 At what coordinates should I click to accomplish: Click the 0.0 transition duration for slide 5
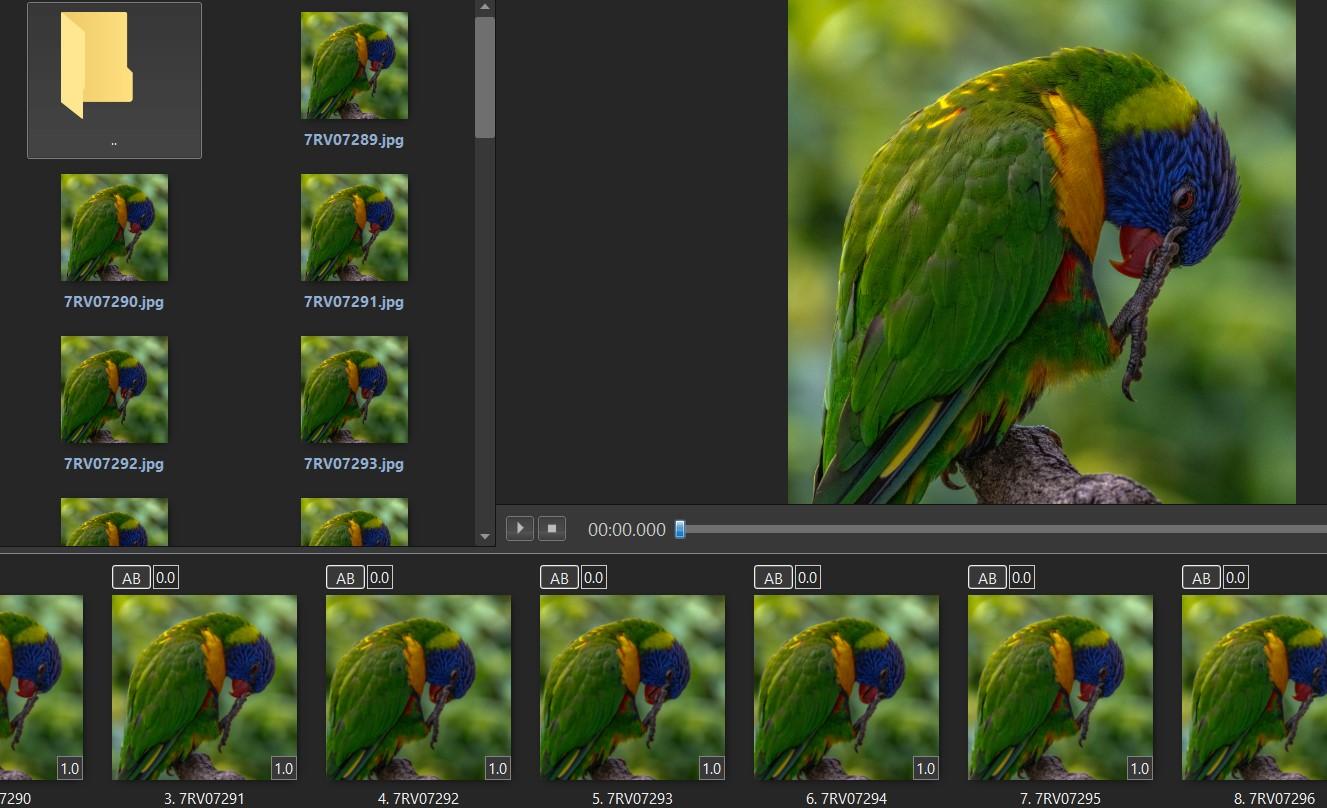tap(594, 578)
